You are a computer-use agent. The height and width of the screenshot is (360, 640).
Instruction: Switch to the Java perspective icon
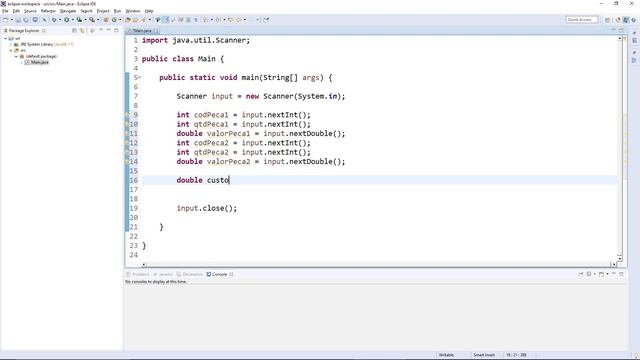(x=626, y=20)
